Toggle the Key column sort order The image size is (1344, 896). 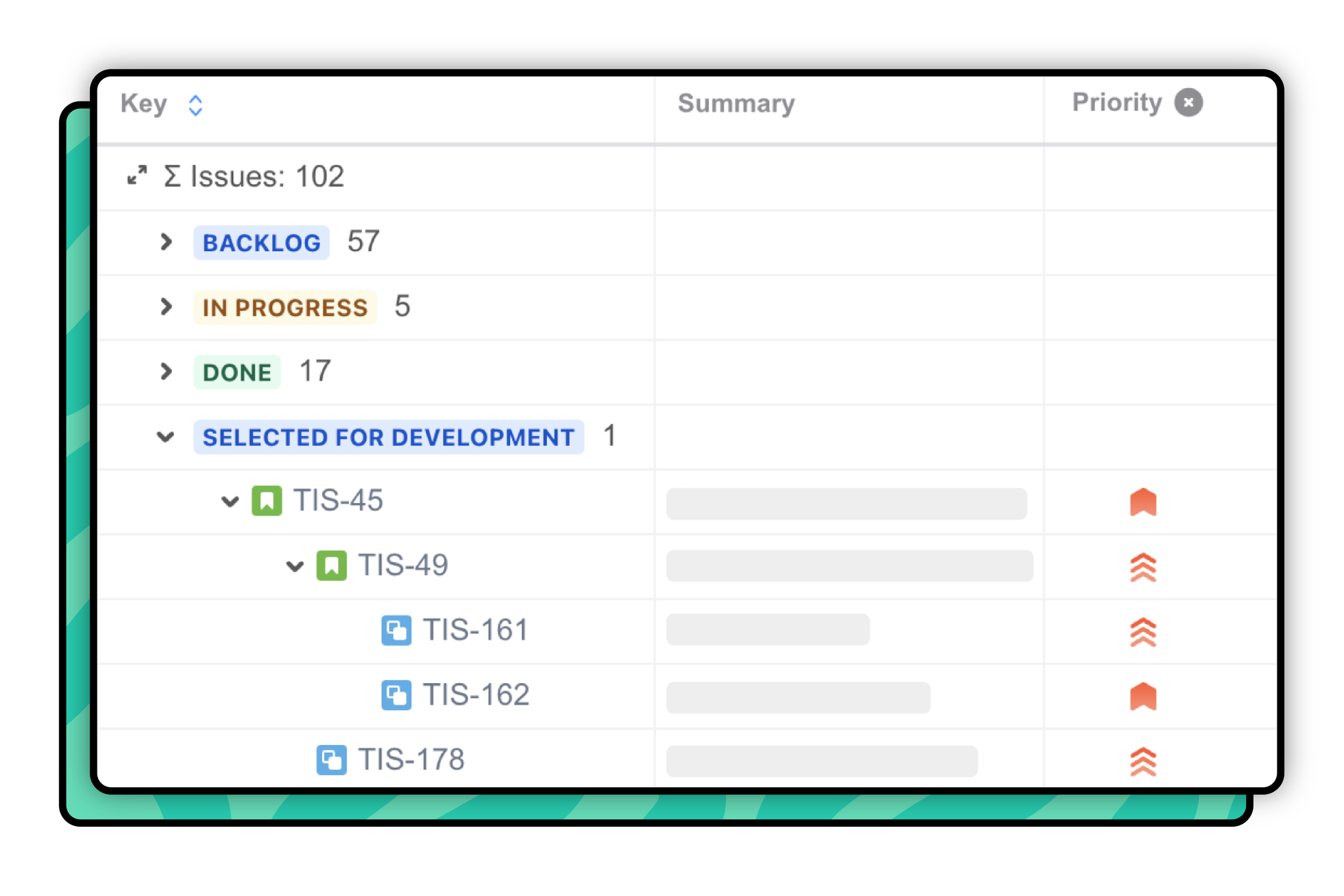point(196,103)
